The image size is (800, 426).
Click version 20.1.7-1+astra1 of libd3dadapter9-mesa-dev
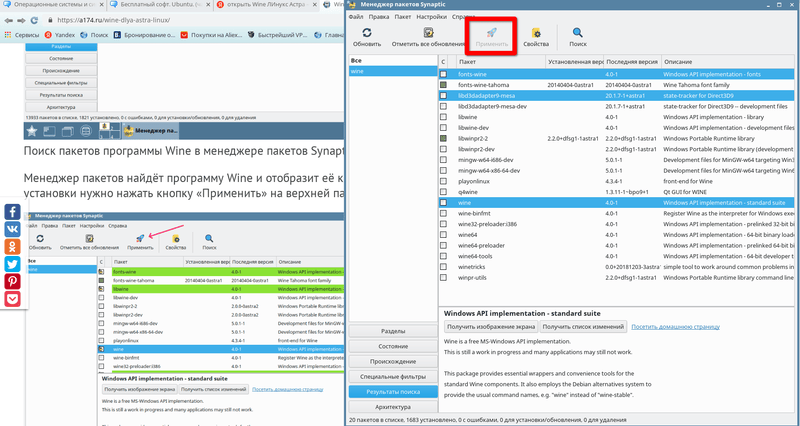coord(626,106)
